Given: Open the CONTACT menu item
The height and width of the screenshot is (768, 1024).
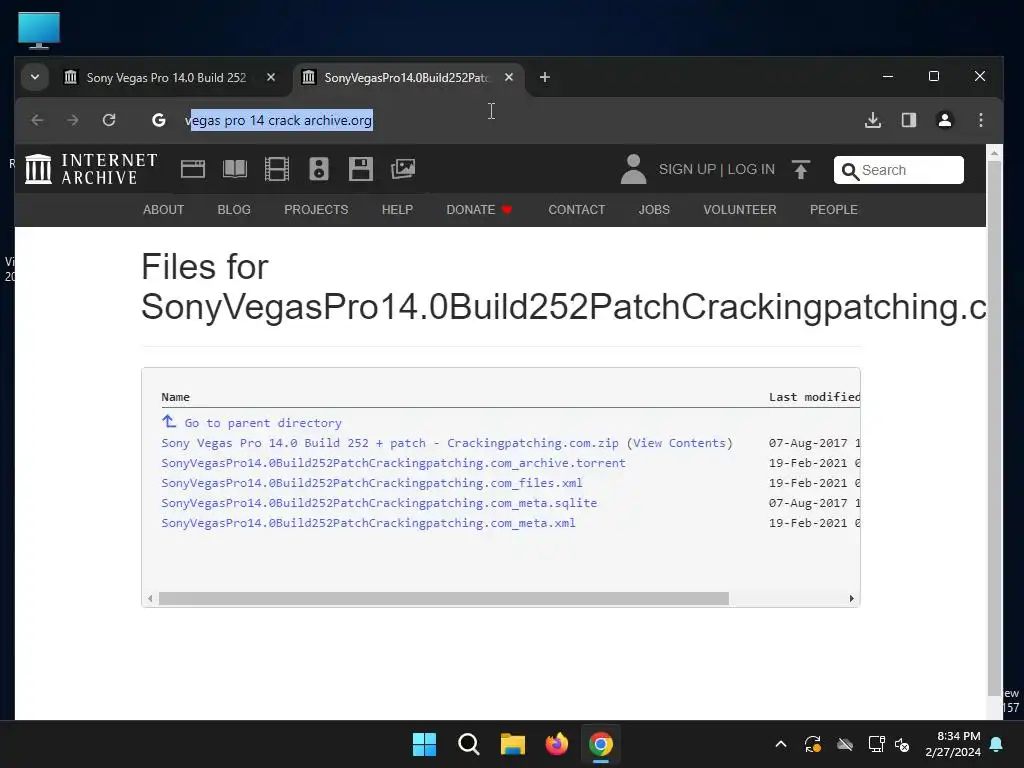Looking at the screenshot, I should click(x=577, y=210).
